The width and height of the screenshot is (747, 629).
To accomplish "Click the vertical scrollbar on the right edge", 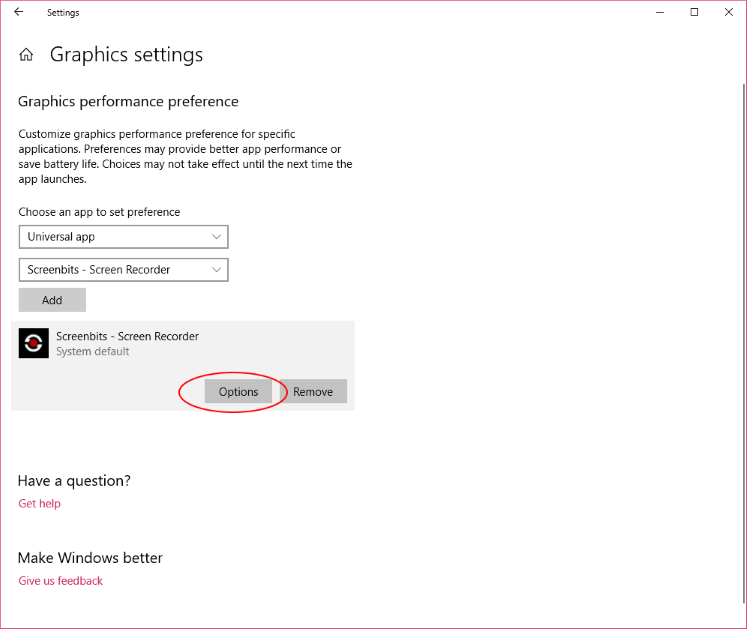I will [744, 343].
